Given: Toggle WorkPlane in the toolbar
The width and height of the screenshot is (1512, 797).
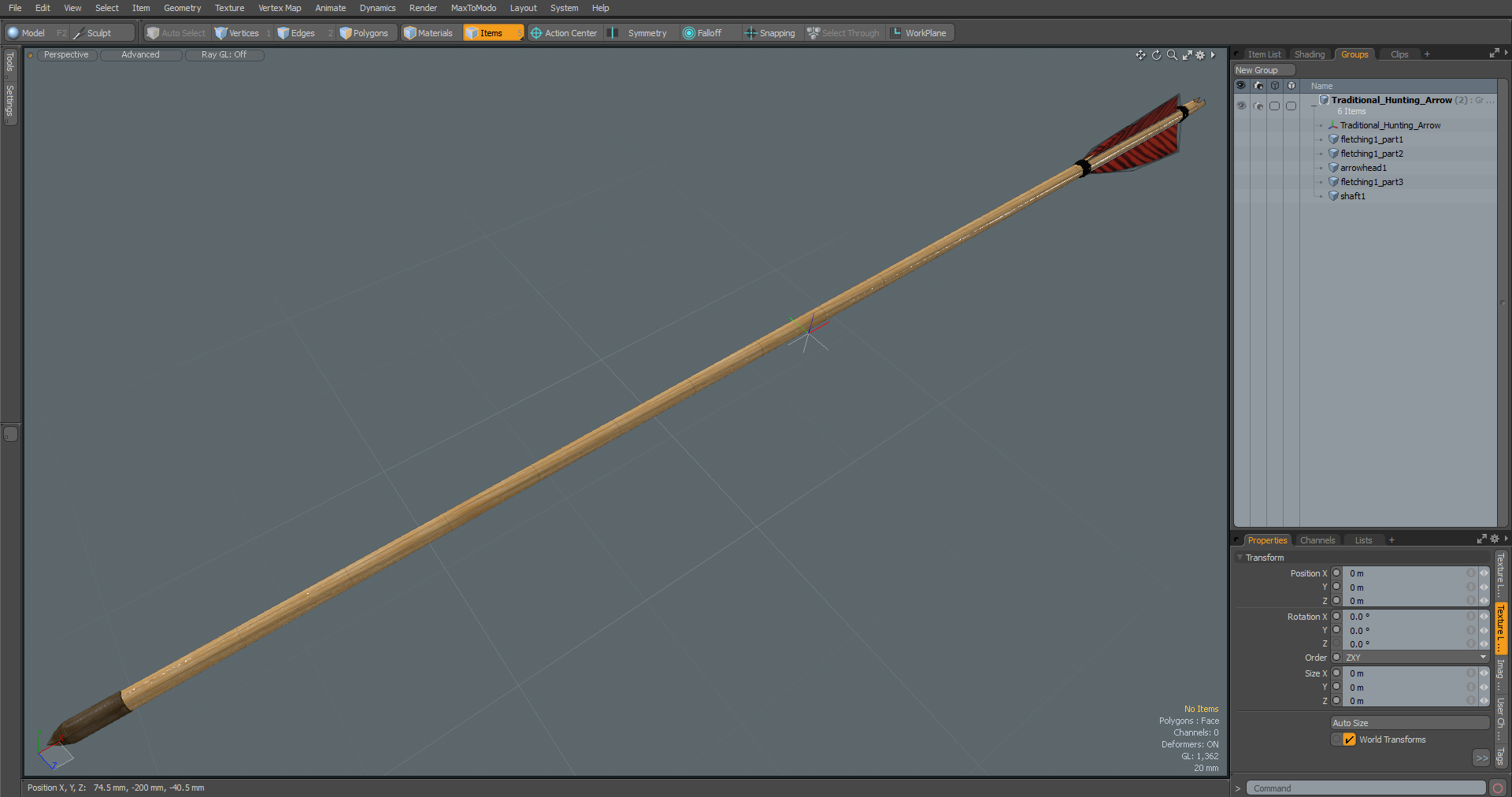Looking at the screenshot, I should pyautogui.click(x=919, y=33).
